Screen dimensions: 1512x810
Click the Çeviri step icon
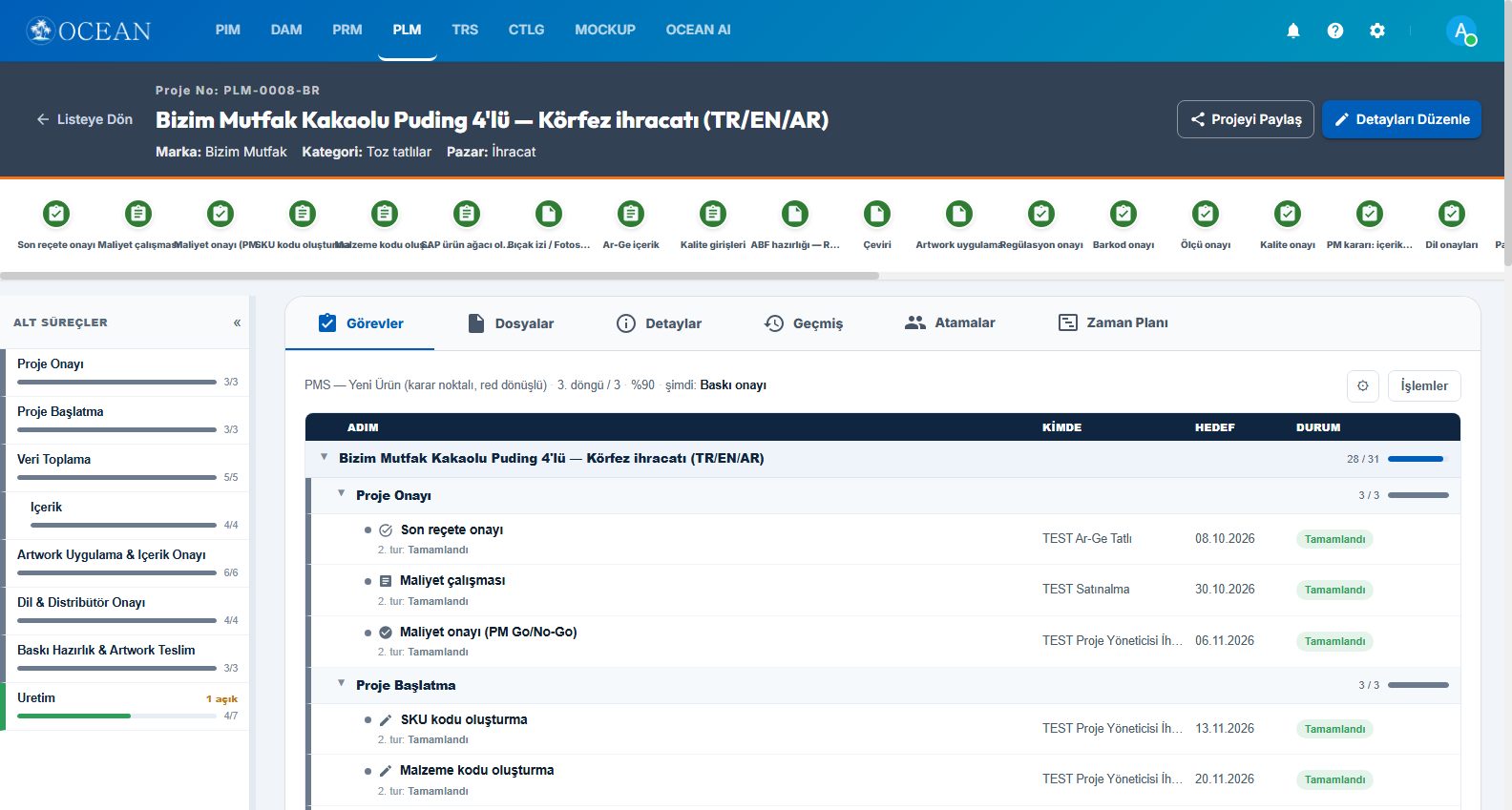point(877,214)
